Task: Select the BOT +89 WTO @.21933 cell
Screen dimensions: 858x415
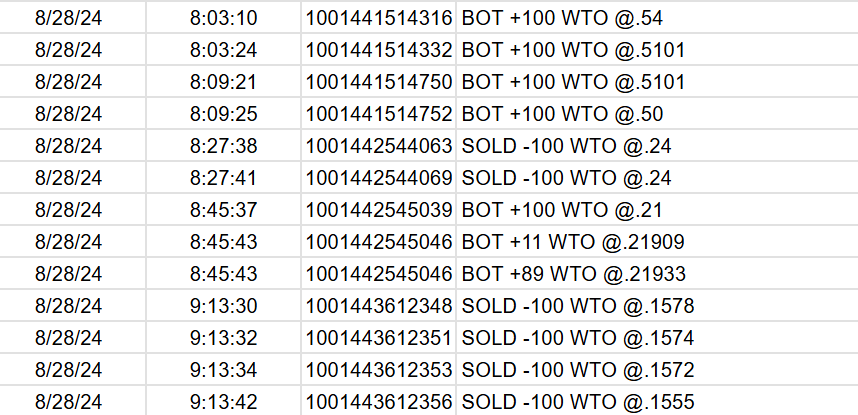Action: click(573, 274)
